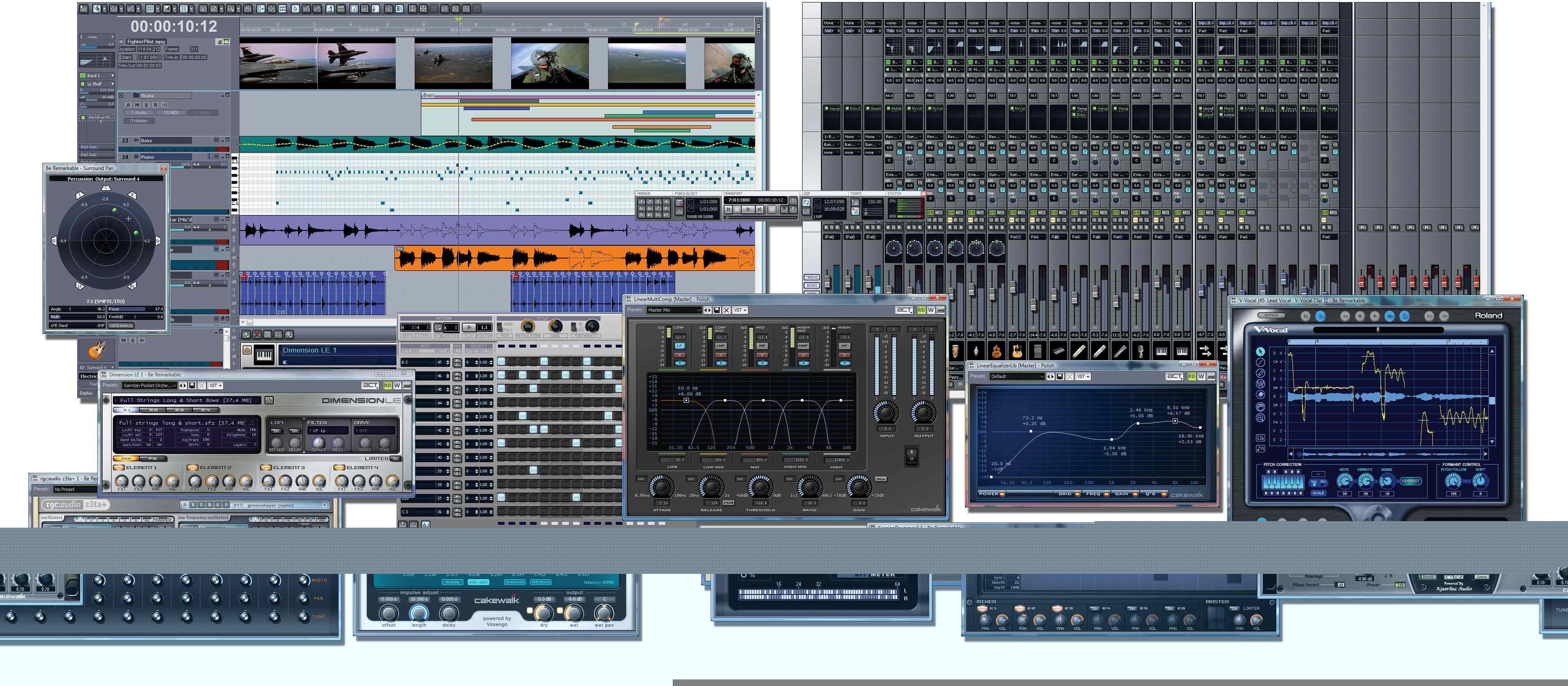The height and width of the screenshot is (686, 1568).
Task: Click the Dimension LE 1 piano keyboard icon
Action: [263, 355]
